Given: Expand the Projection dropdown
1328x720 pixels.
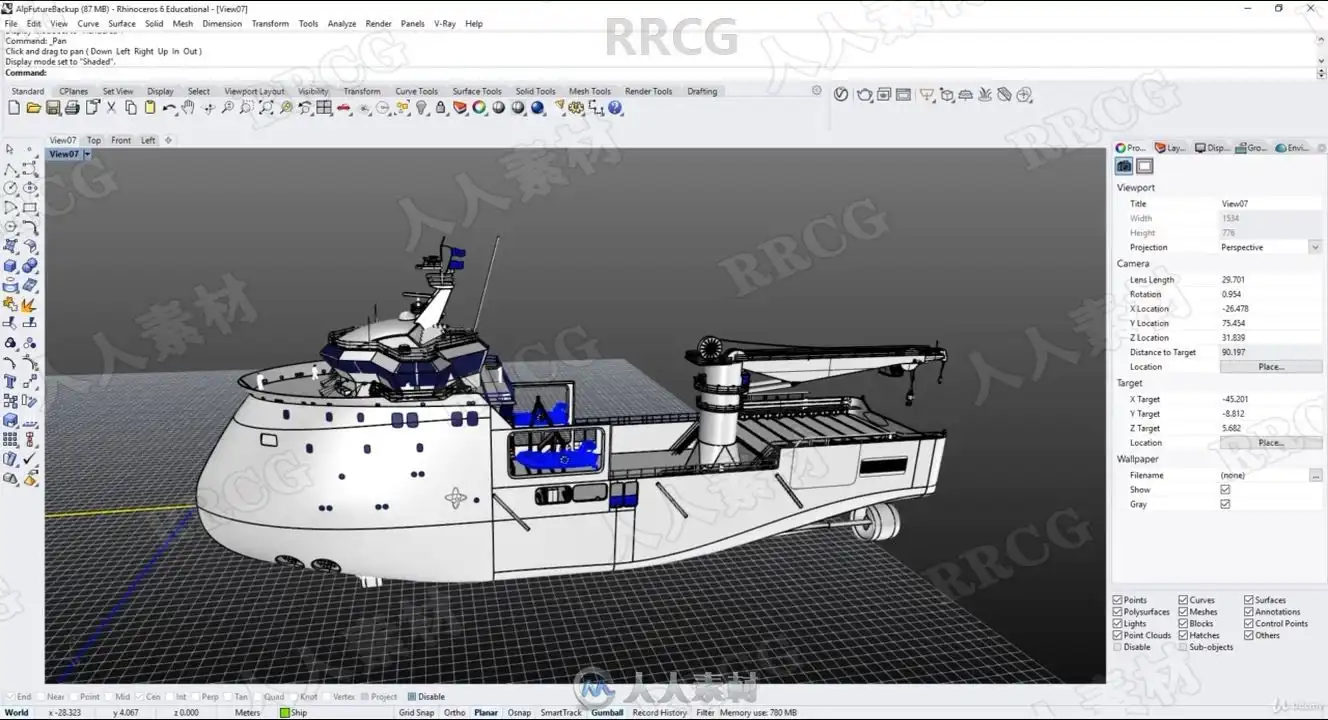Looking at the screenshot, I should 1315,247.
